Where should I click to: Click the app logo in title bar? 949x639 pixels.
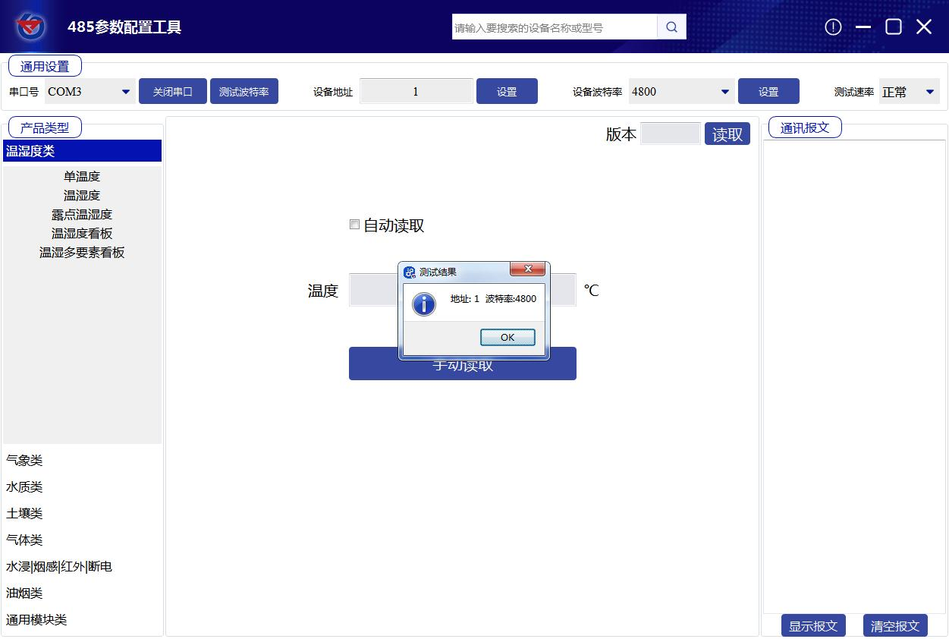point(30,27)
